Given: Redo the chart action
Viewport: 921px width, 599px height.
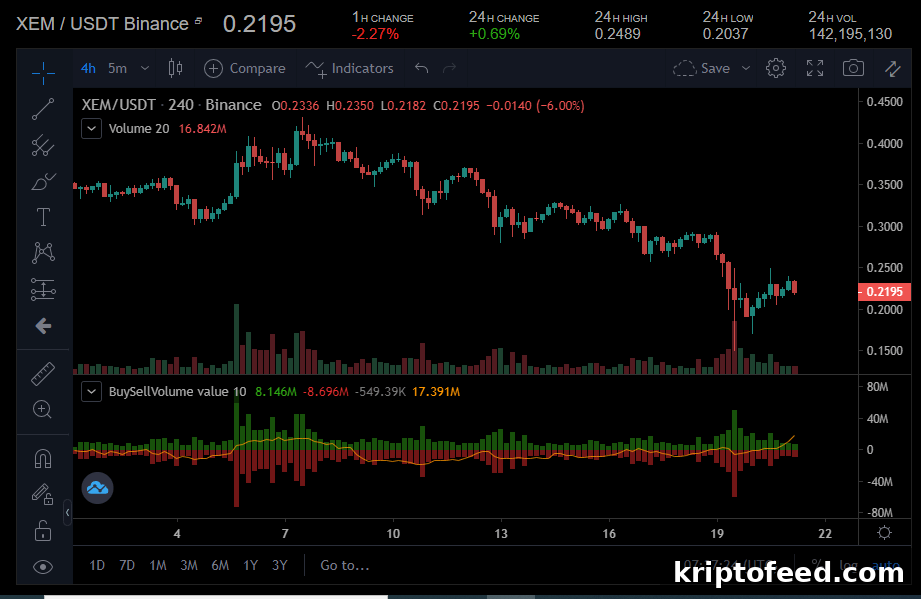Looking at the screenshot, I should (449, 68).
